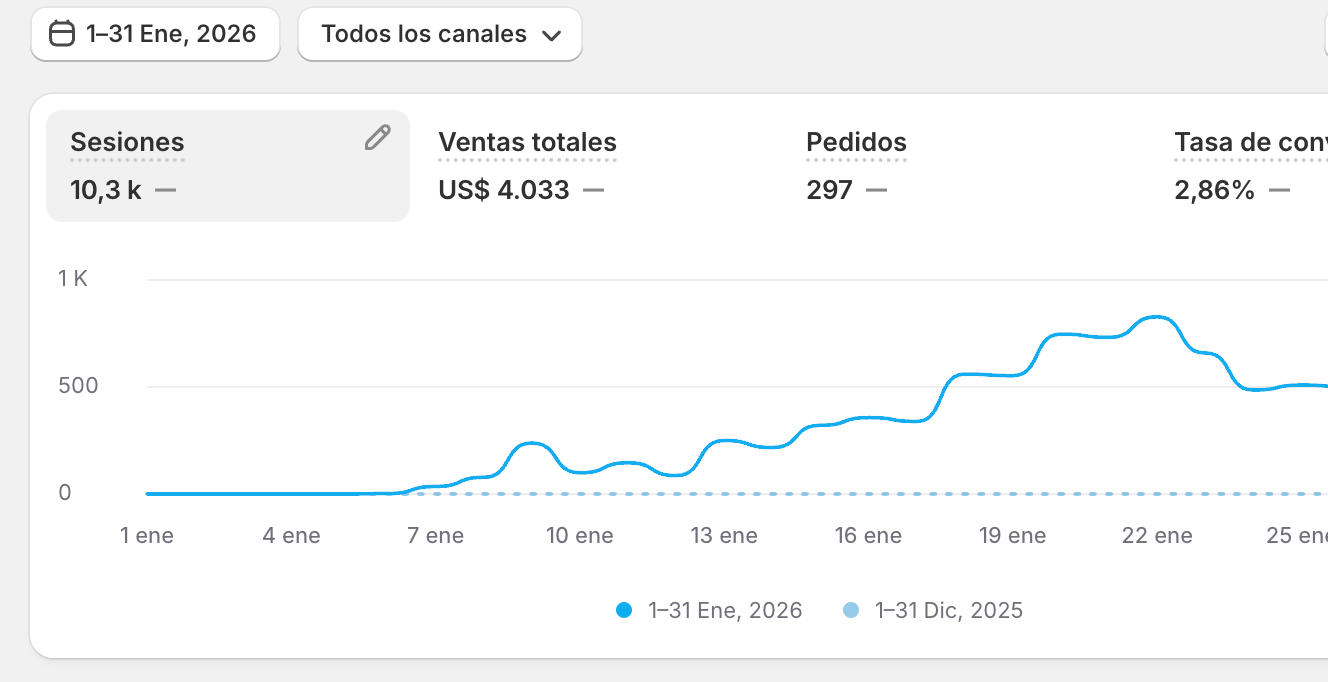This screenshot has width=1328, height=682.
Task: Click the 13 ene label on x-axis
Action: coord(724,536)
